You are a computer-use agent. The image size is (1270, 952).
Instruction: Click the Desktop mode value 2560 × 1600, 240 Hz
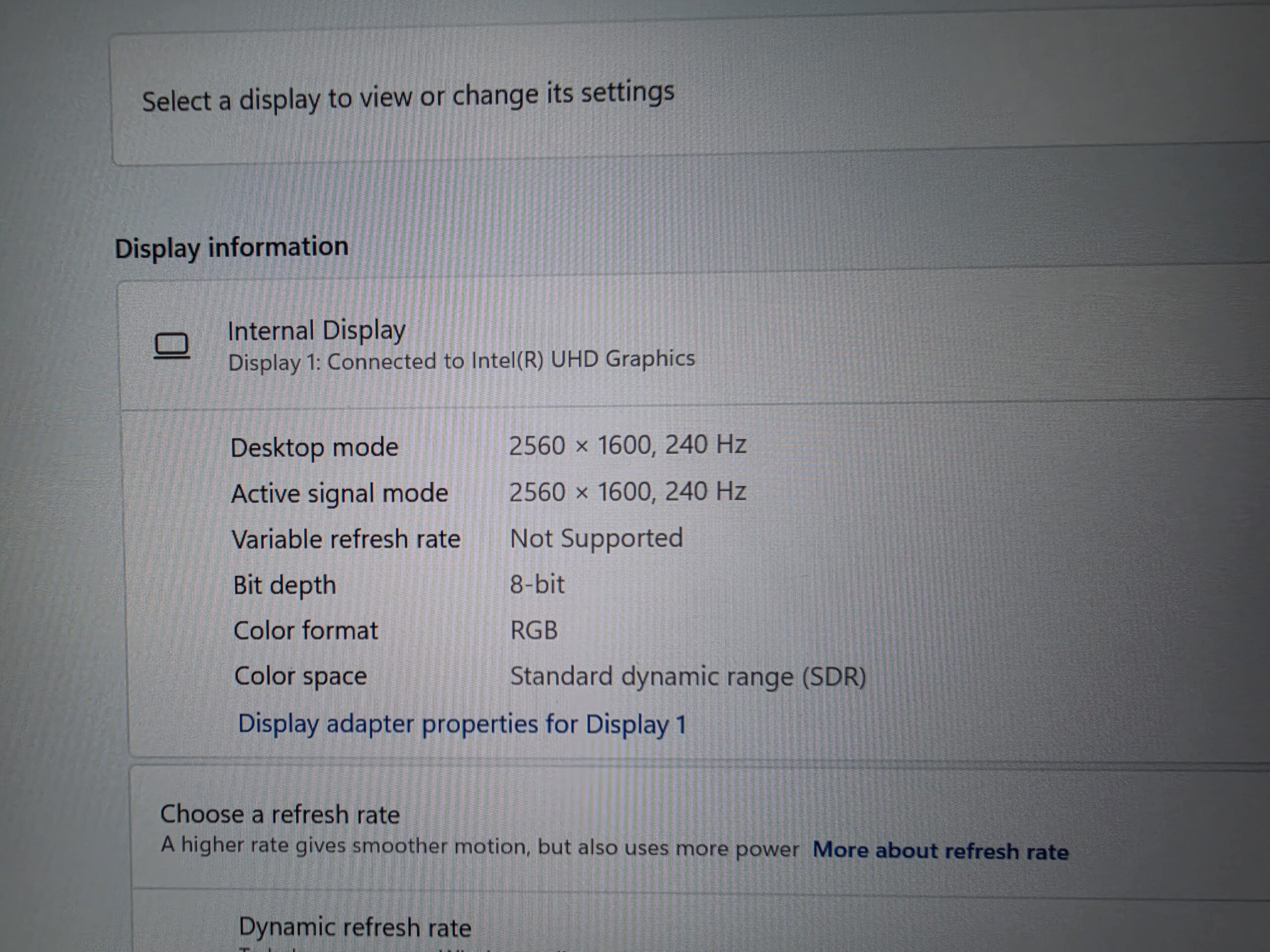click(x=628, y=445)
